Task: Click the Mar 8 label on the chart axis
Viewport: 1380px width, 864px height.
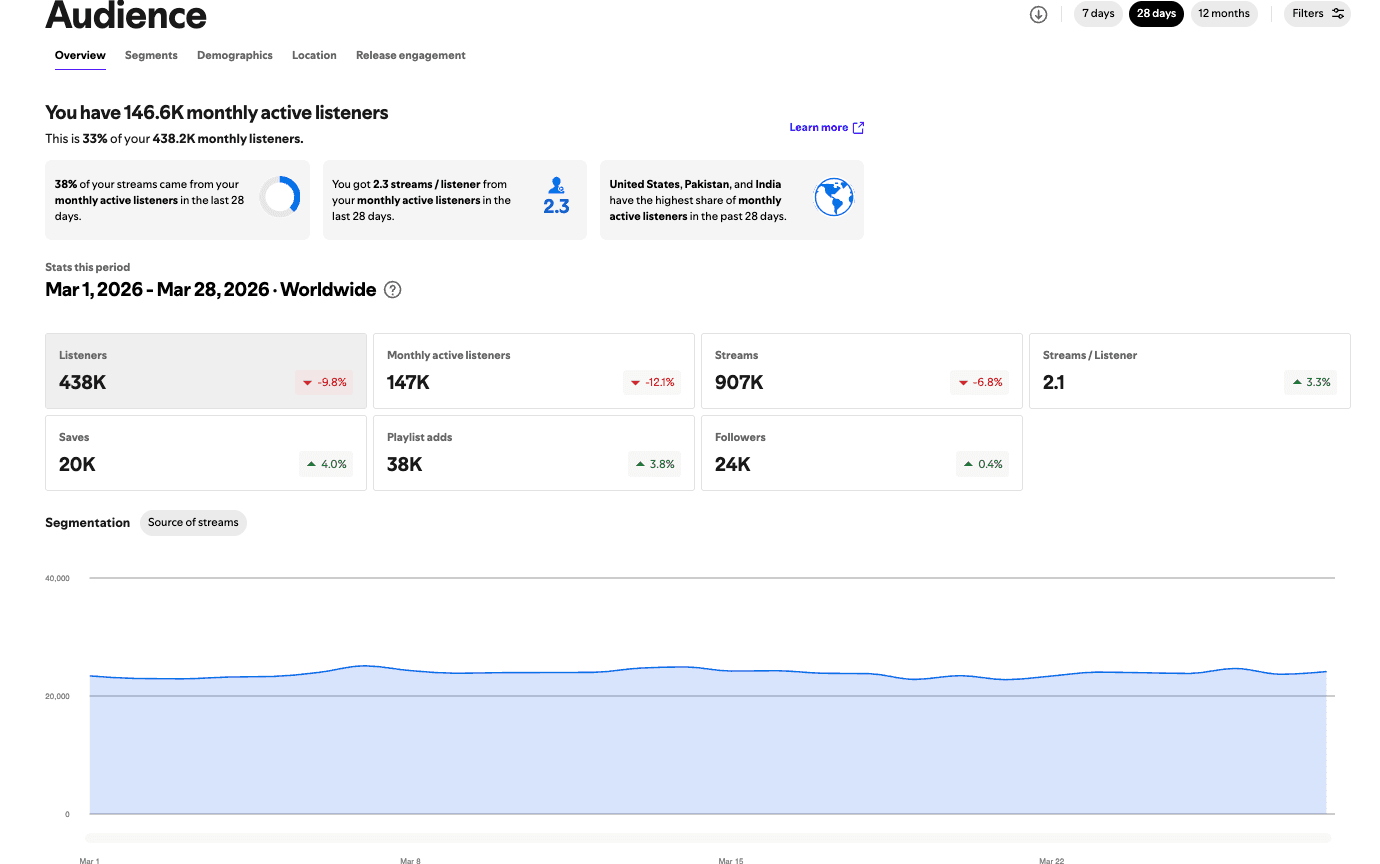Action: (410, 861)
